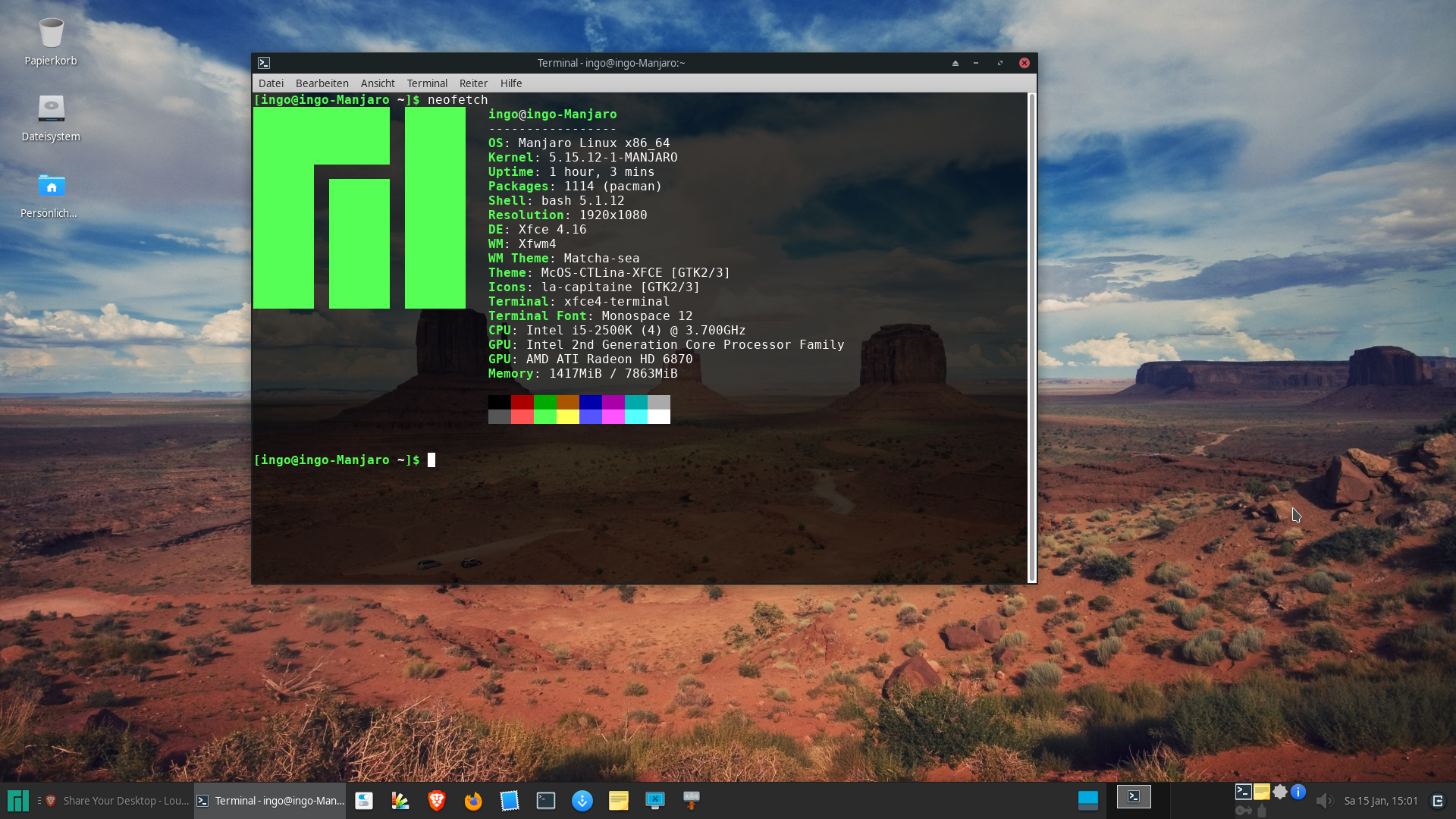This screenshot has height=819, width=1456.
Task: Switch to Share Your Desktop taskbar window
Action: [x=118, y=801]
